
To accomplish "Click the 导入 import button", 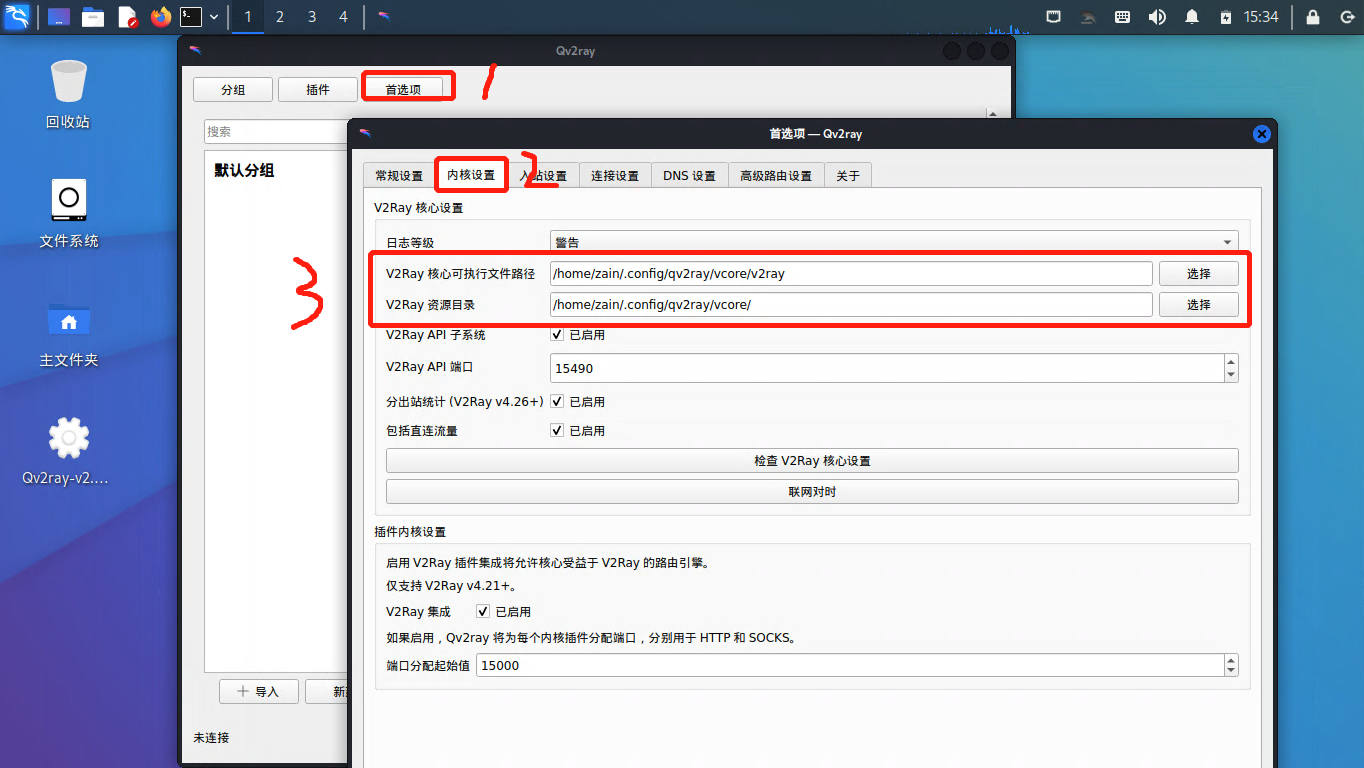I will pyautogui.click(x=258, y=691).
